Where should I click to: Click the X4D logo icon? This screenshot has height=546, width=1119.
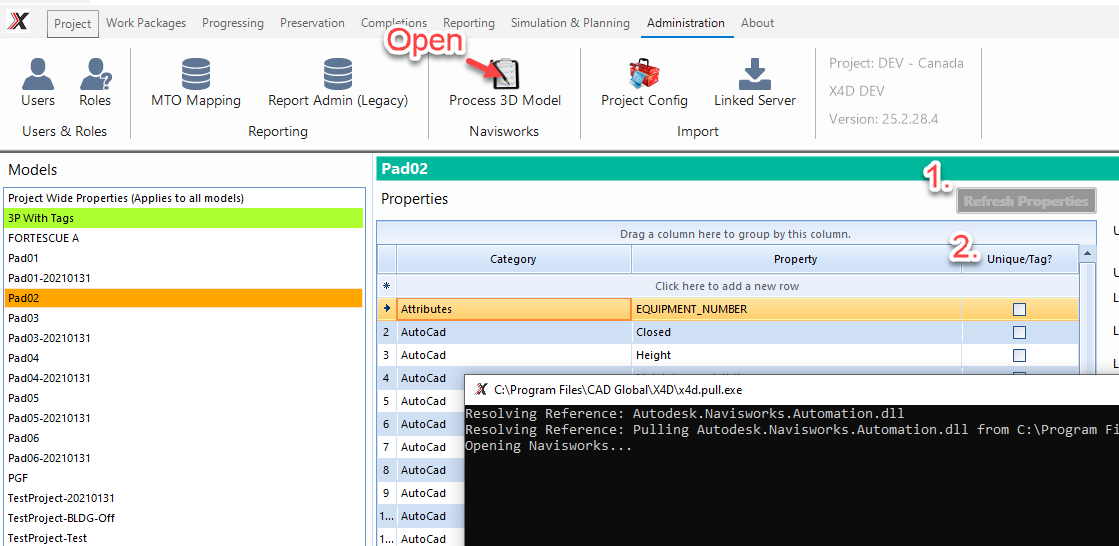tap(18, 22)
